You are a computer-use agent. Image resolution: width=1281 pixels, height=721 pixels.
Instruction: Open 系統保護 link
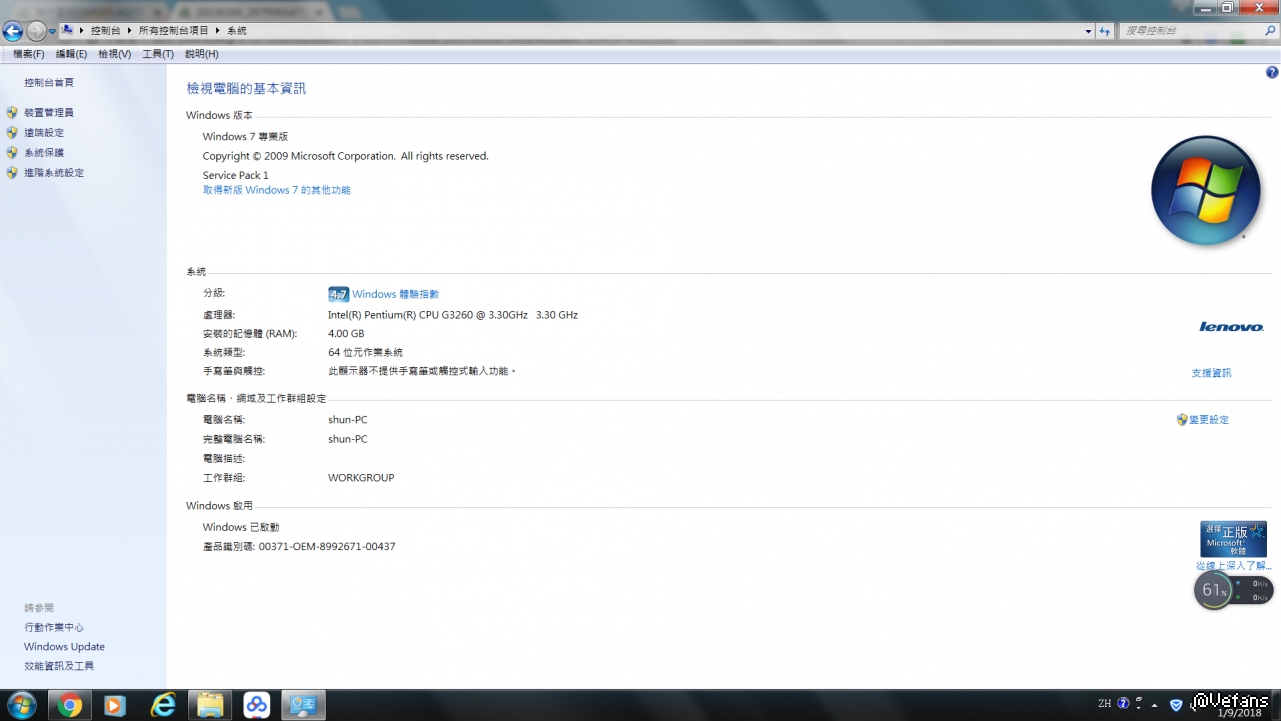click(x=44, y=153)
